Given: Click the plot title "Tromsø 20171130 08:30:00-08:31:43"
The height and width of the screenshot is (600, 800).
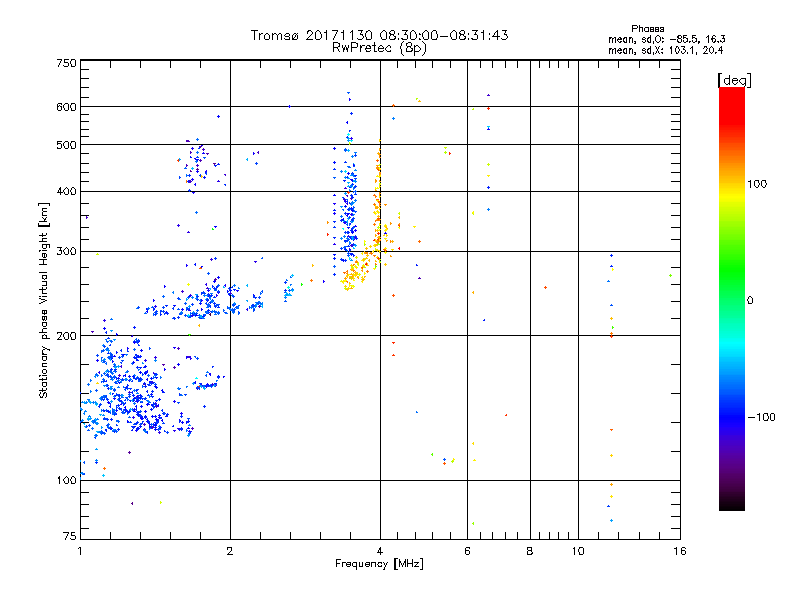Looking at the screenshot, I should [379, 35].
